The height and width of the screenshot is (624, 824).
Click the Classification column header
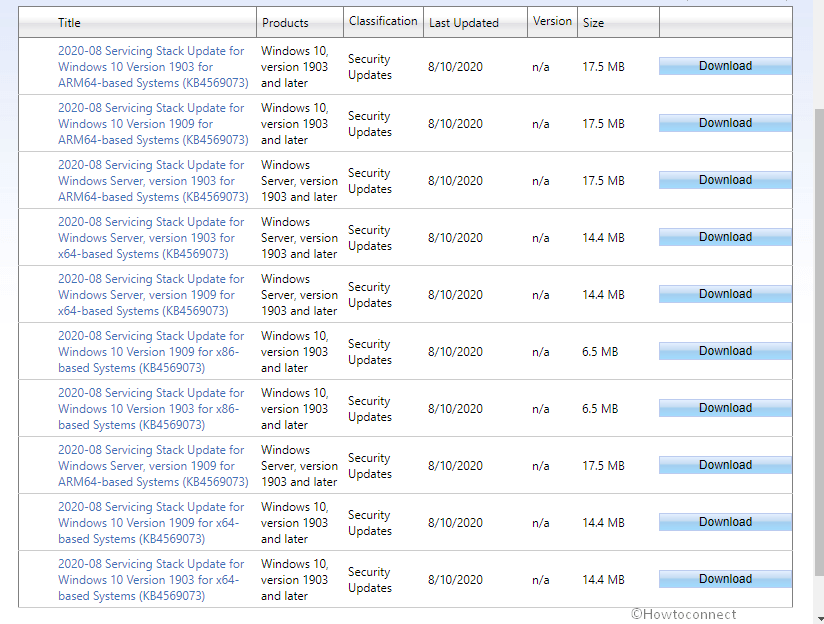click(x=383, y=21)
